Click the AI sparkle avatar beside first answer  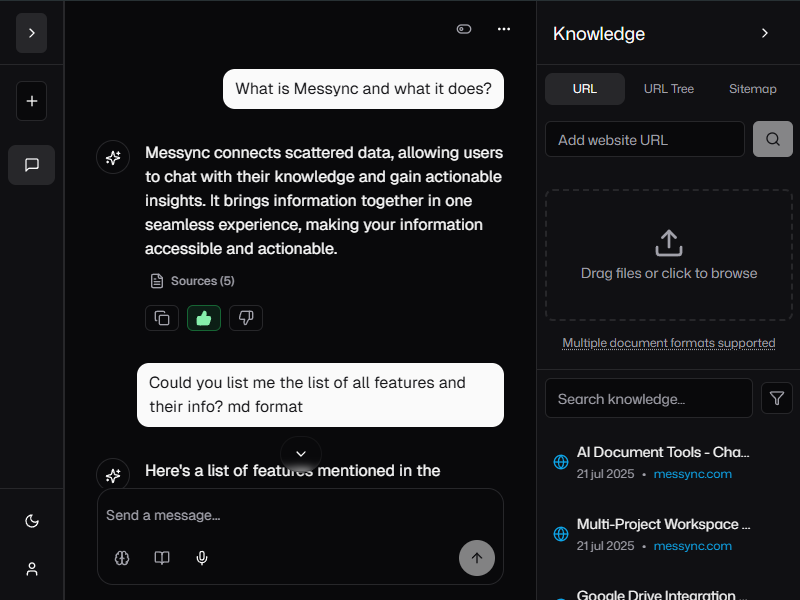[x=113, y=157]
